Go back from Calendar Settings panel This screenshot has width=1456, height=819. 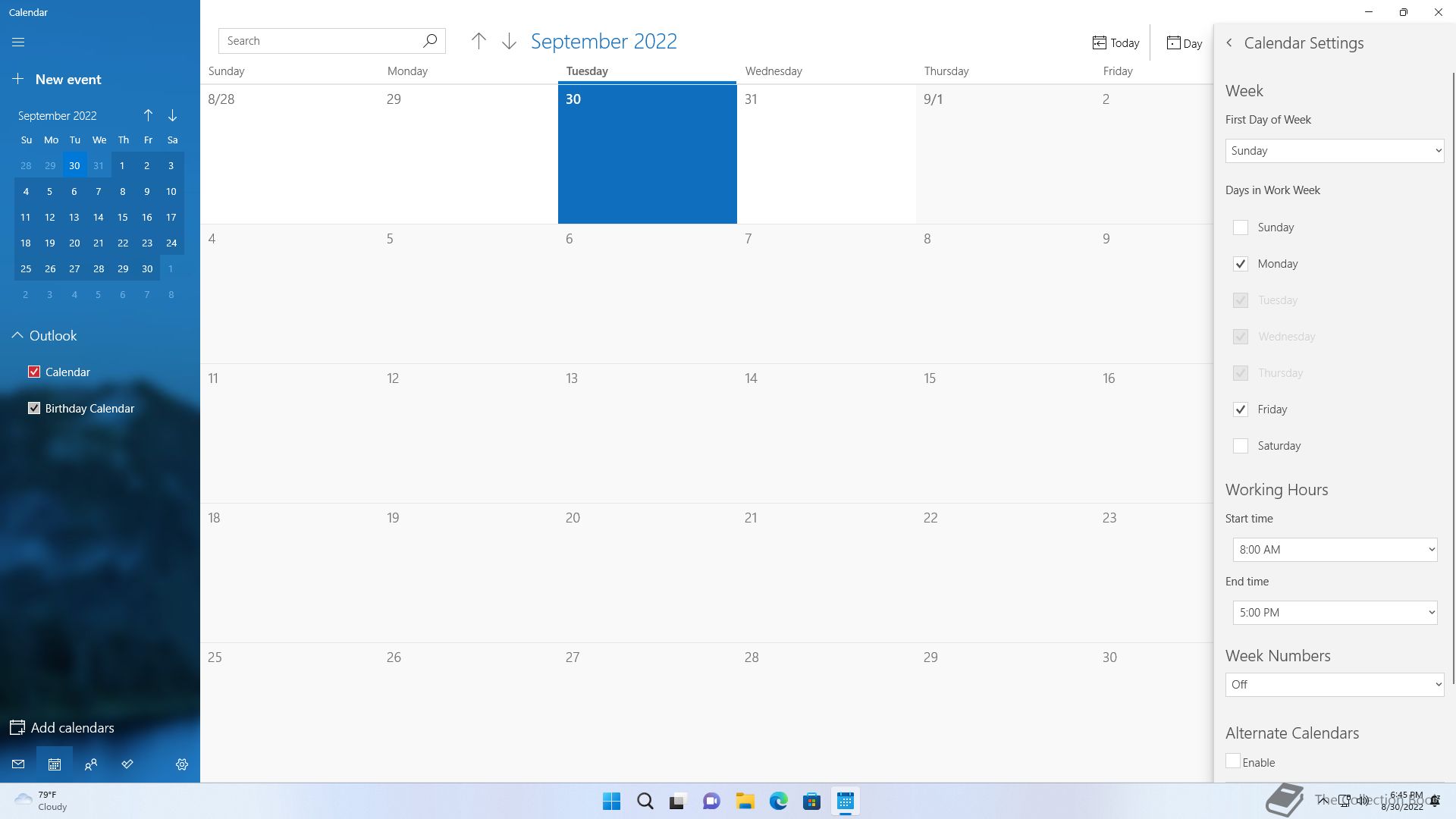[1229, 43]
